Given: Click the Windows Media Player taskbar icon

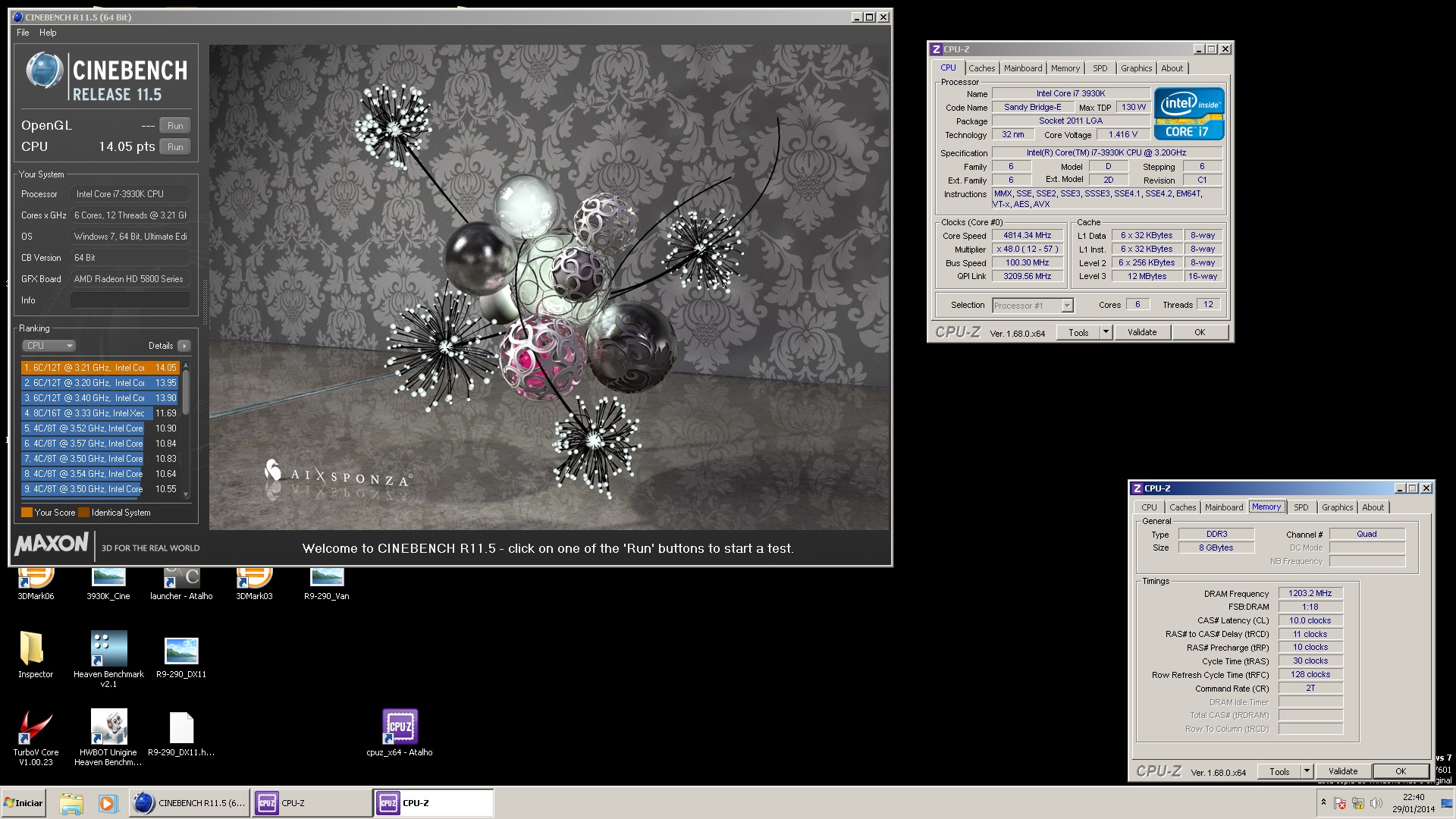Looking at the screenshot, I should [x=108, y=803].
